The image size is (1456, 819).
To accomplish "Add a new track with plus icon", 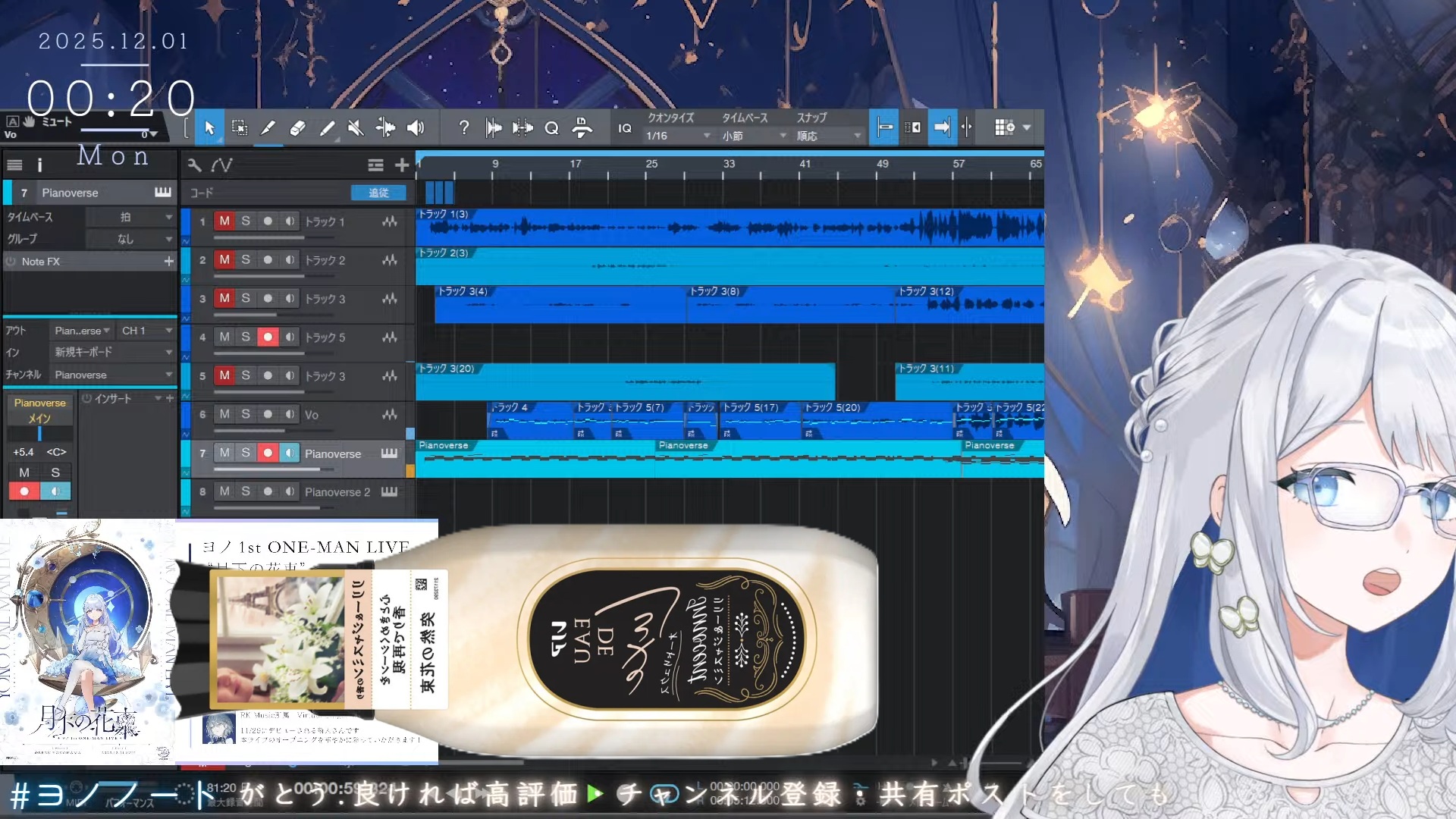I will tap(402, 165).
